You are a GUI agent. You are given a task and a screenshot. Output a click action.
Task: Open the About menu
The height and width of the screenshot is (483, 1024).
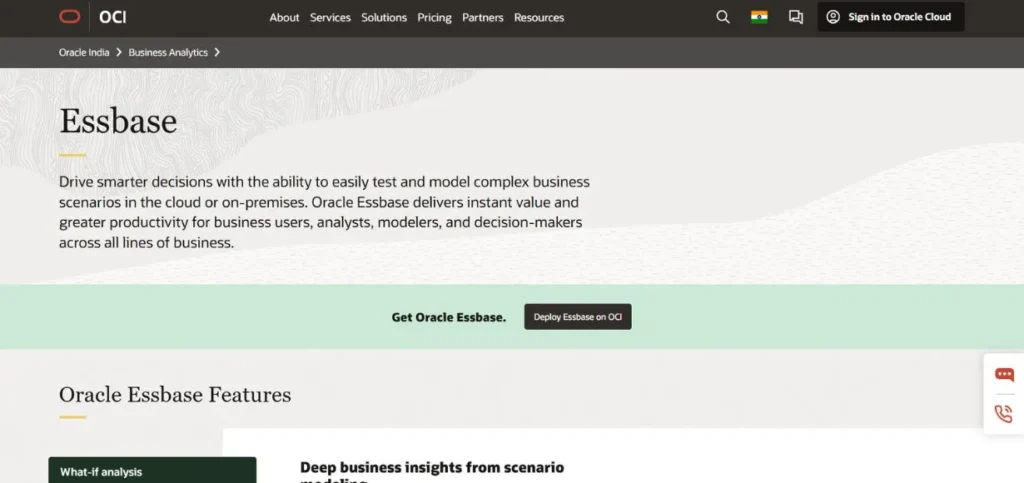[x=284, y=18]
